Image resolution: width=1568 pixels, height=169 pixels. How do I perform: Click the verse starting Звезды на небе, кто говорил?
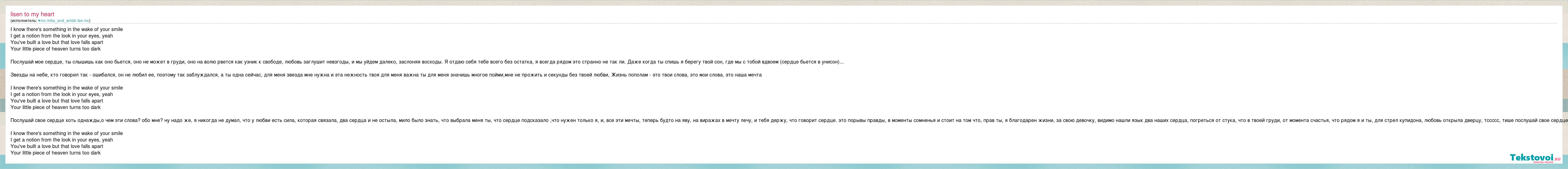click(386, 75)
